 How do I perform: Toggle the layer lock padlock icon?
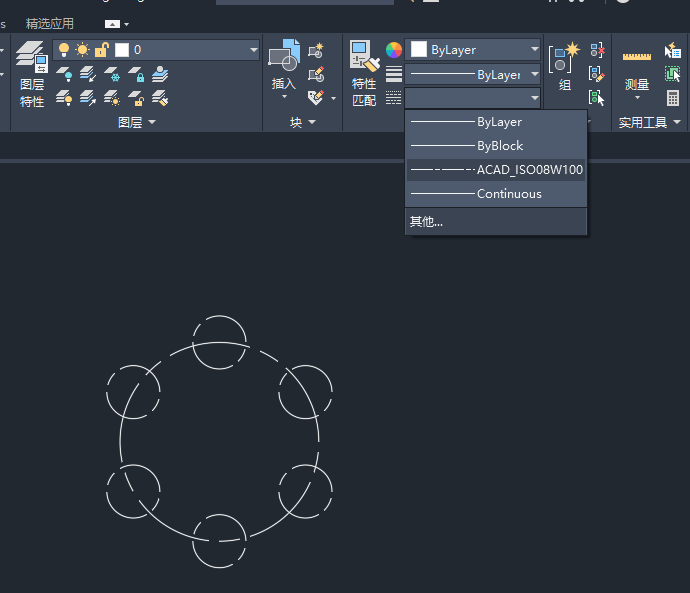pos(101,50)
